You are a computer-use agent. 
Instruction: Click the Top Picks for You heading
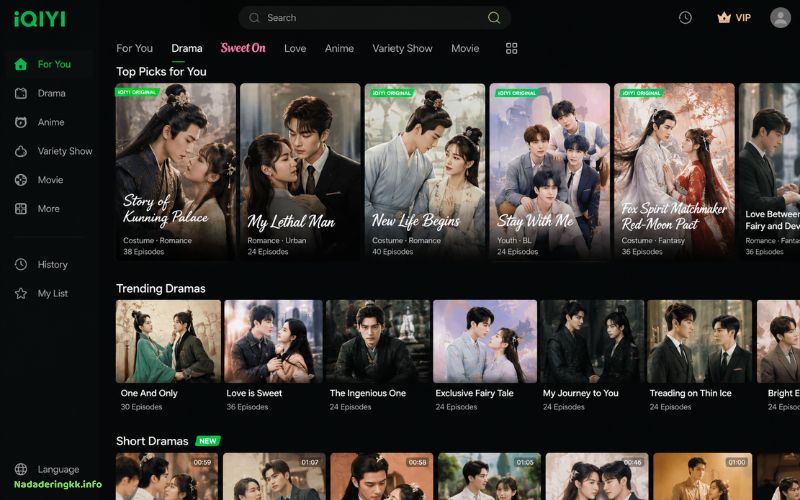point(161,71)
